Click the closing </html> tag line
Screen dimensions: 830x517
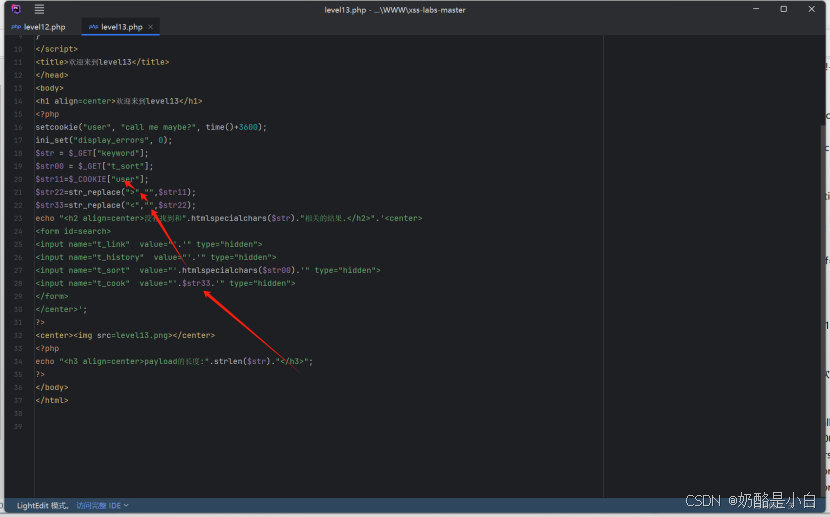52,401
